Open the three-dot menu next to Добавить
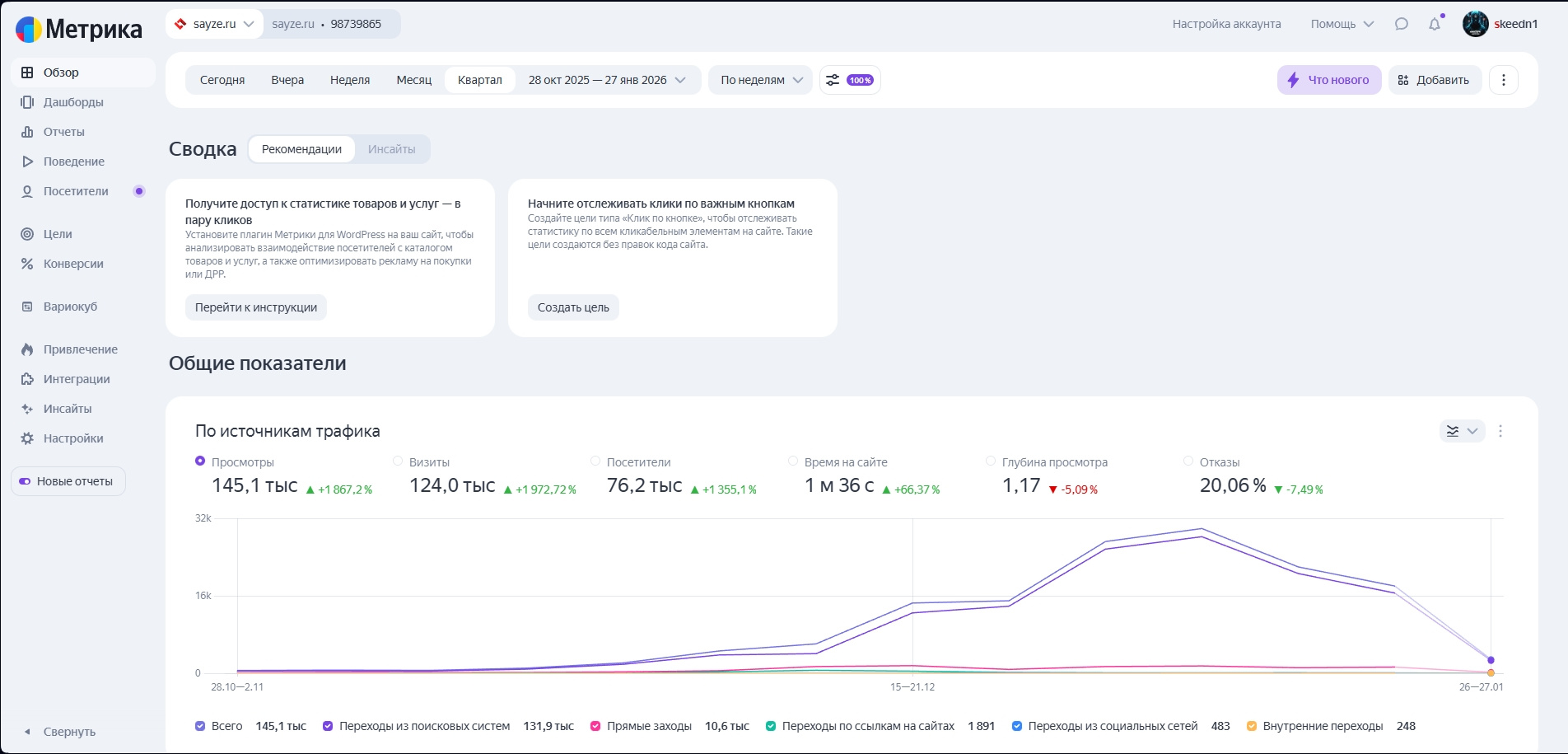 (1503, 80)
